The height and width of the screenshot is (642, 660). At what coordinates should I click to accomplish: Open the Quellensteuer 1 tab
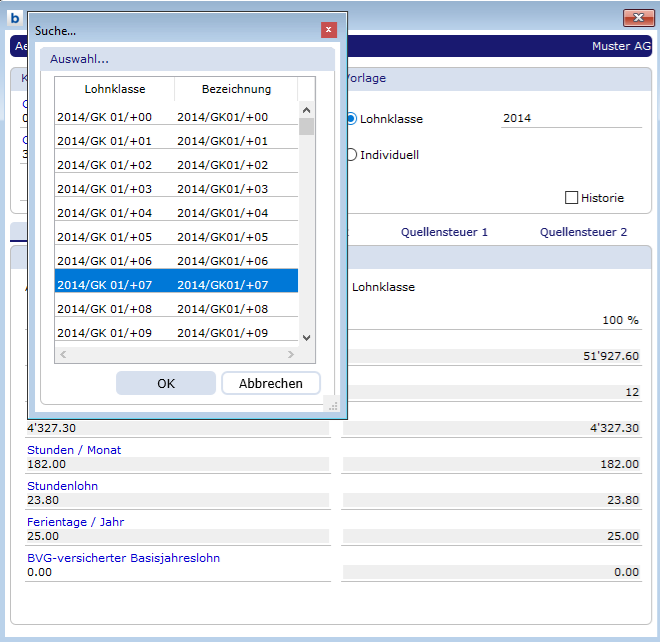[x=444, y=232]
